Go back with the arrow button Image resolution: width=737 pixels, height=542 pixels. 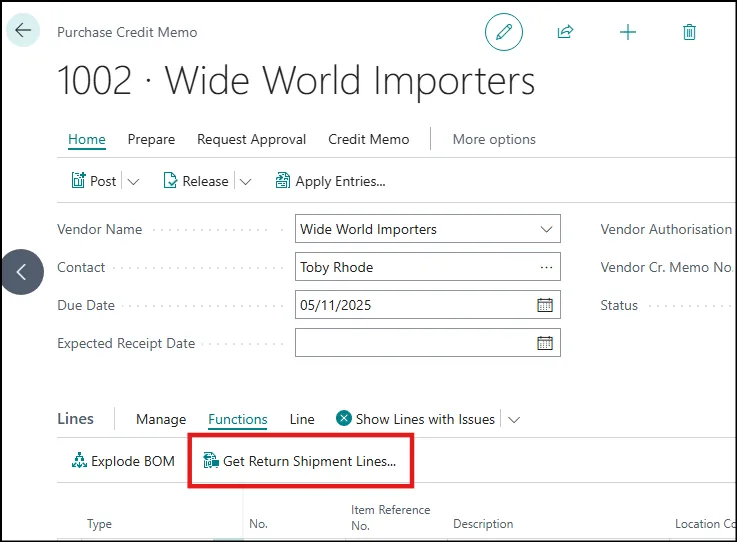click(23, 31)
